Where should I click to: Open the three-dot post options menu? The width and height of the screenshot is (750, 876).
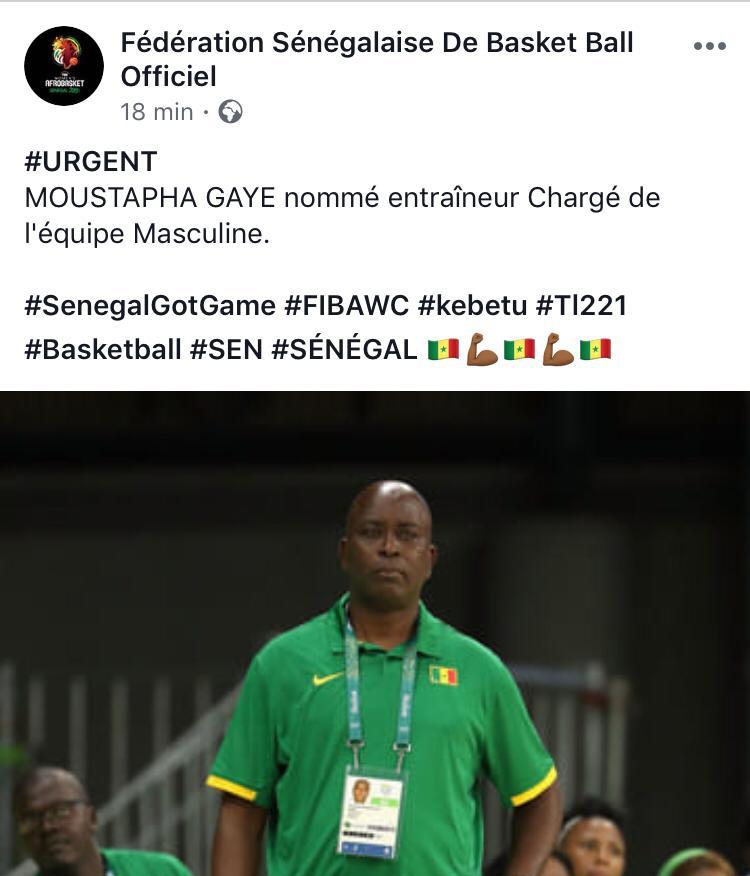[x=710, y=46]
